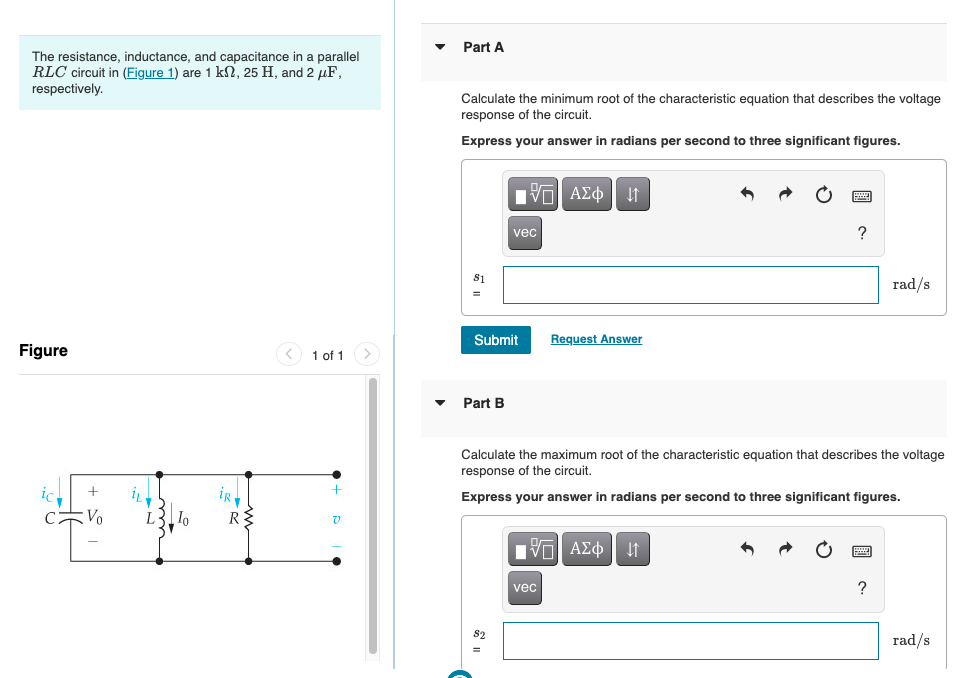
Task: Click Request Answer for Part A
Action: point(595,340)
